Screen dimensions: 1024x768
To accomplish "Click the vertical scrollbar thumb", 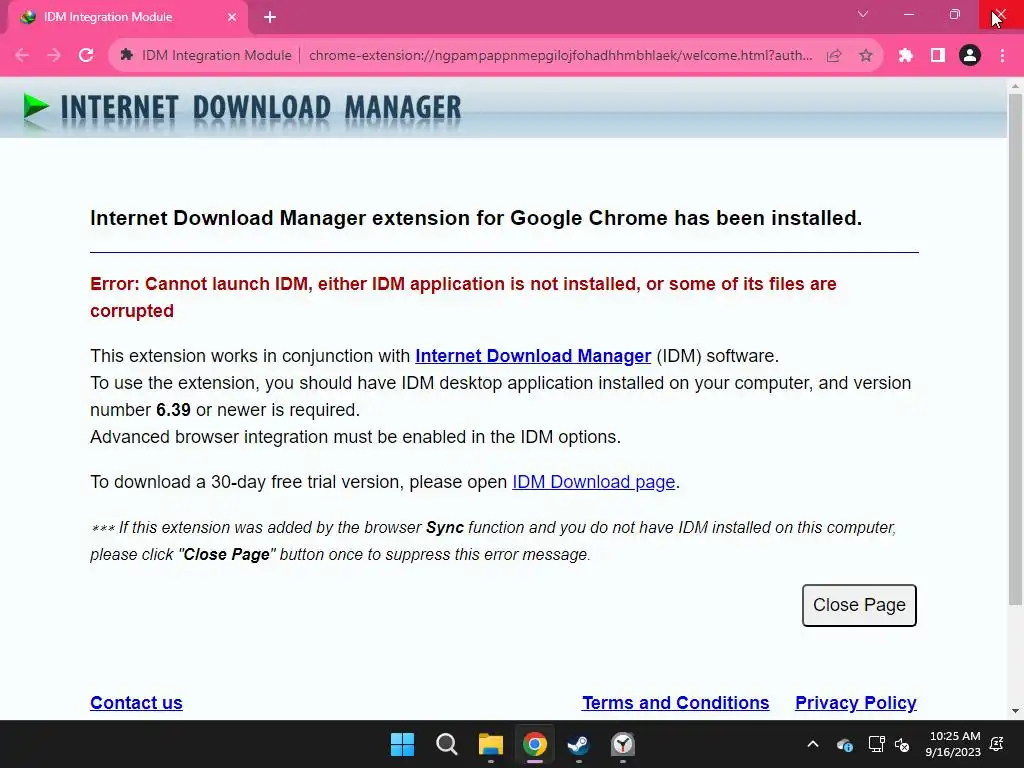I will [x=1015, y=349].
